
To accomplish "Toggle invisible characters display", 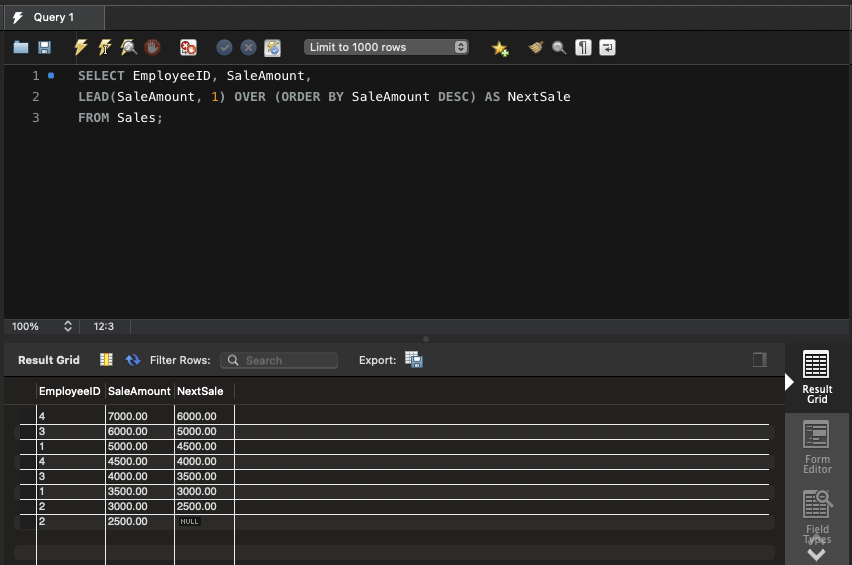I will point(583,47).
